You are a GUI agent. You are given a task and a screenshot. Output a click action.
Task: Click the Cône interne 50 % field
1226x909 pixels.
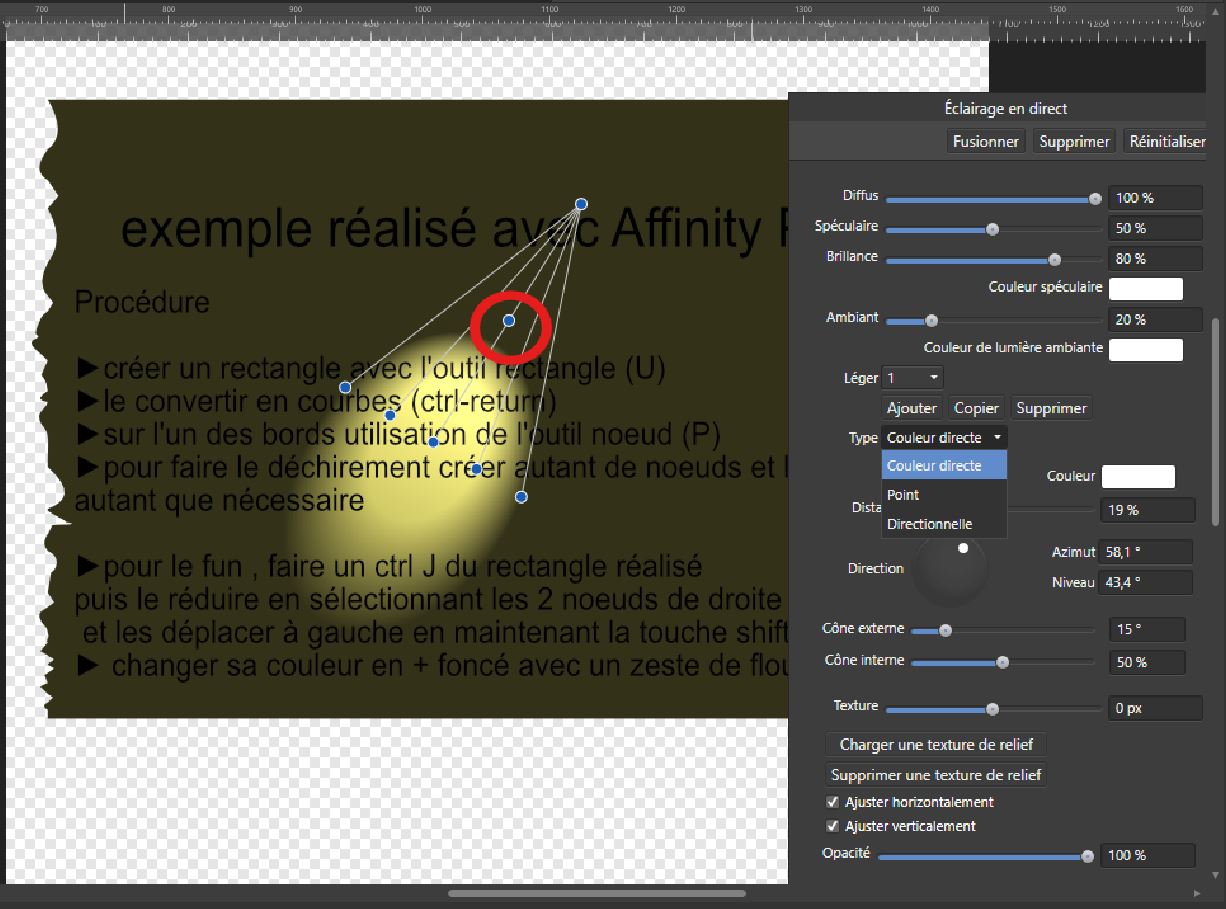tap(1147, 662)
